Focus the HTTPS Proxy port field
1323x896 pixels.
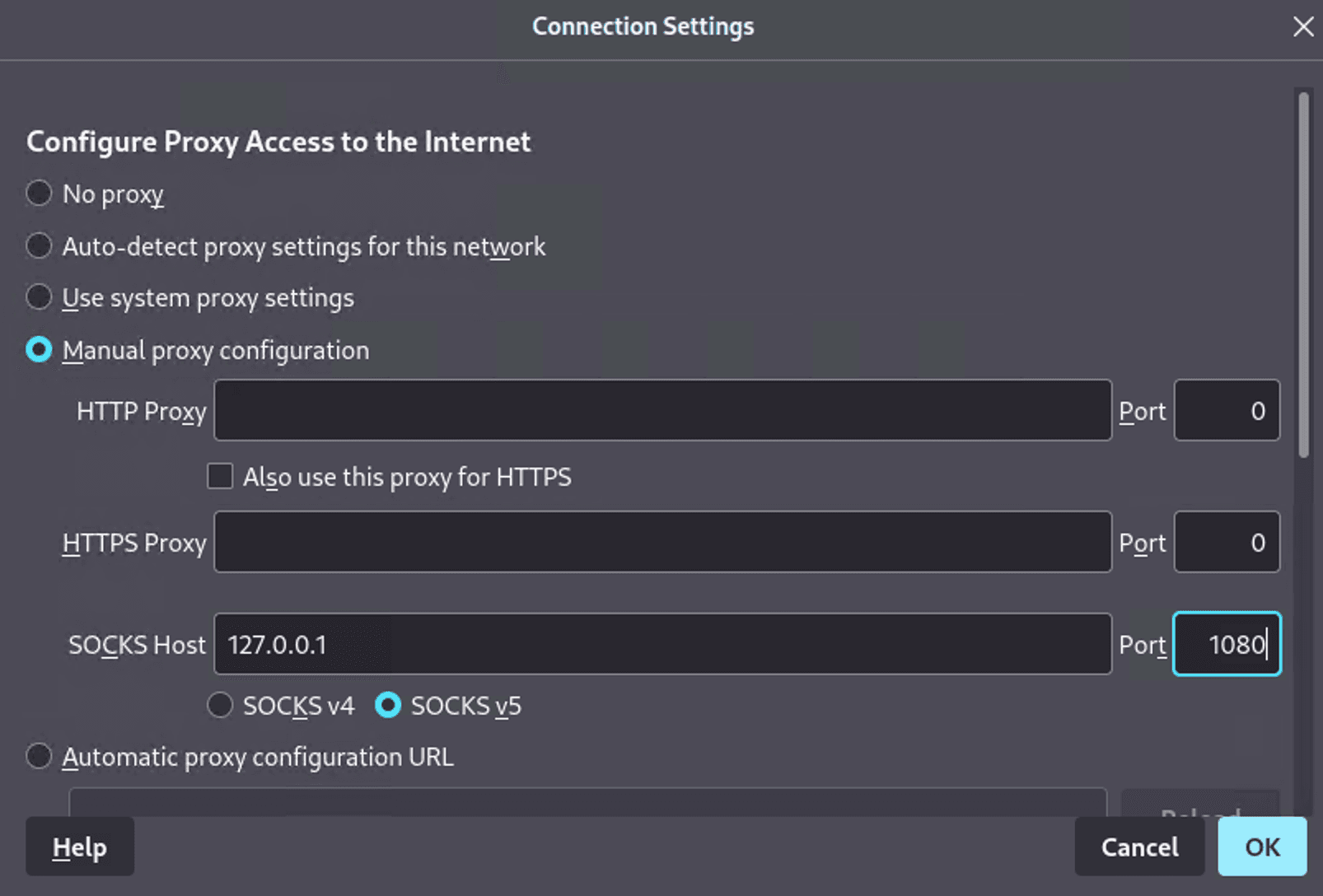(1227, 542)
